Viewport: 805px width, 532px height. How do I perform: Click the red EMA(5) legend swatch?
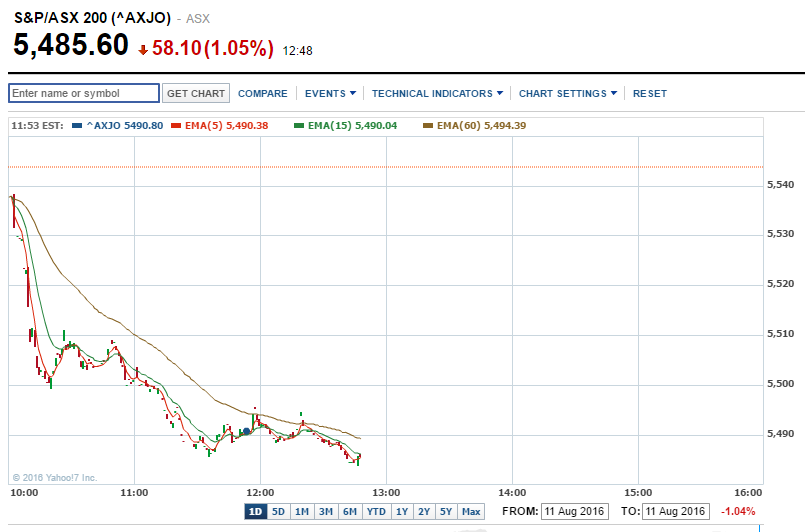coord(176,126)
